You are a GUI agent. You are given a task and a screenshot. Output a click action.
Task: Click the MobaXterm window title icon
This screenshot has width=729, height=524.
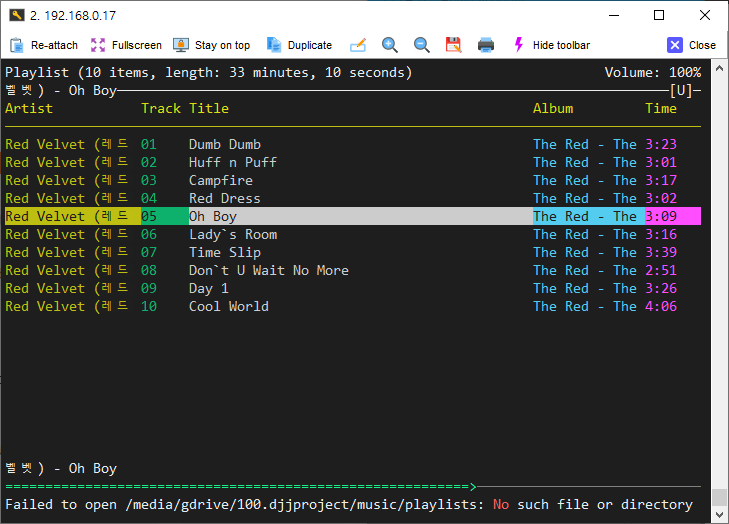tap(17, 15)
